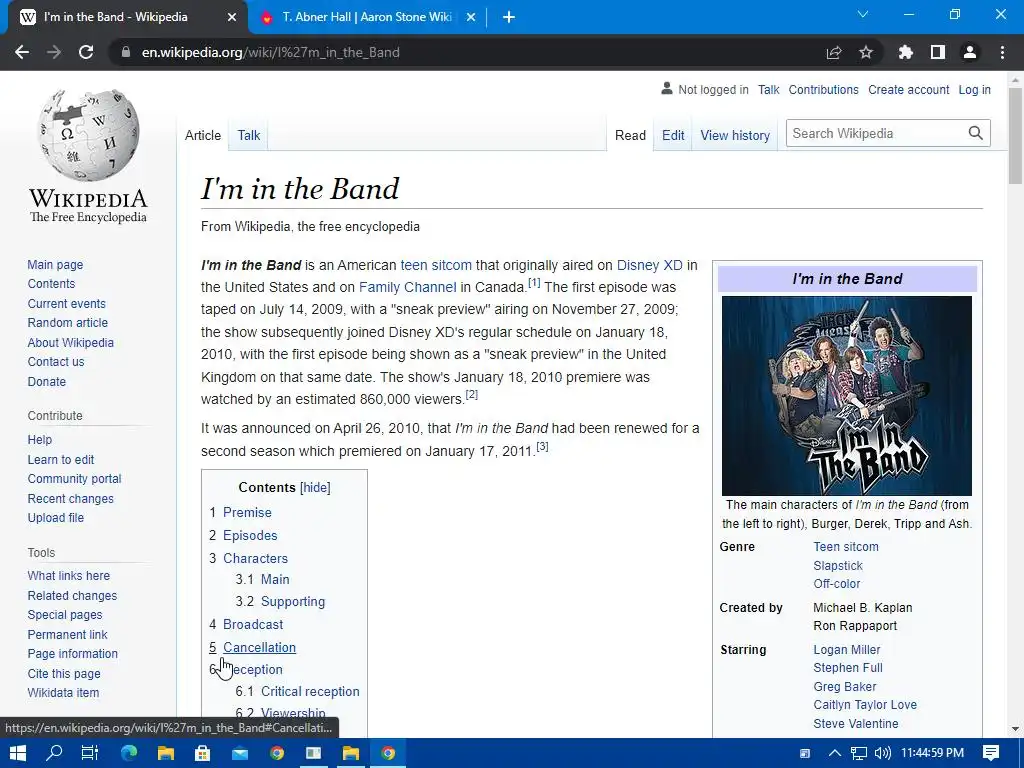Open Slapstick genre link in infobox
Viewport: 1024px width, 768px height.
[838, 566]
